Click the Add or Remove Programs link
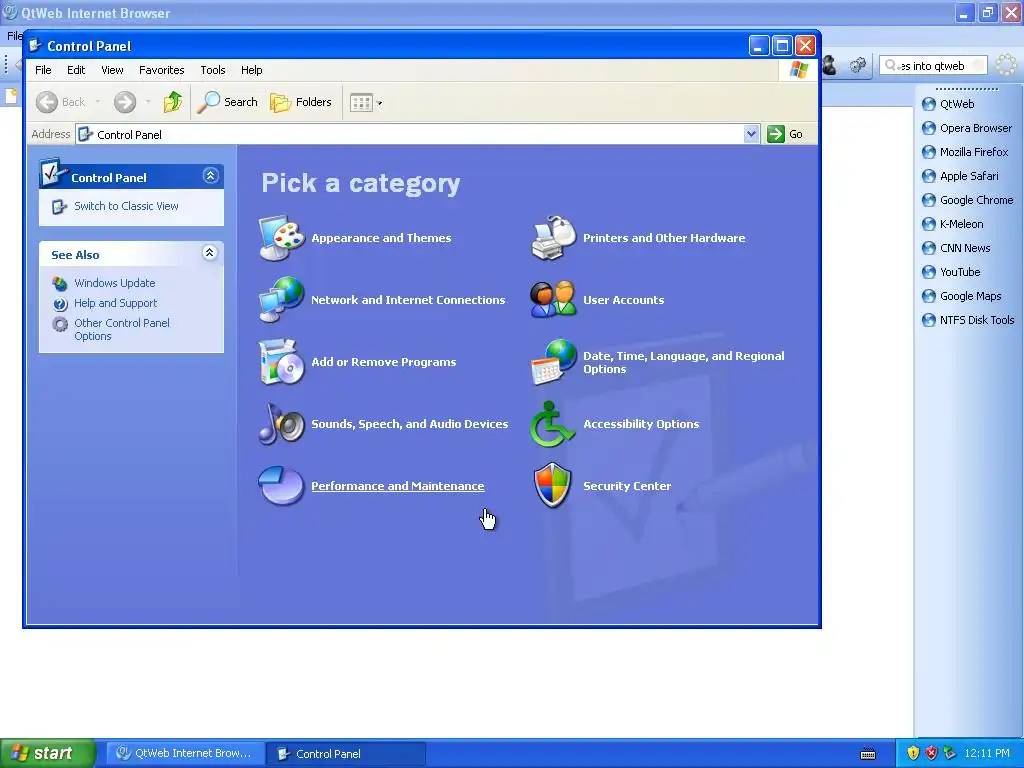The height and width of the screenshot is (768, 1024). pos(383,362)
